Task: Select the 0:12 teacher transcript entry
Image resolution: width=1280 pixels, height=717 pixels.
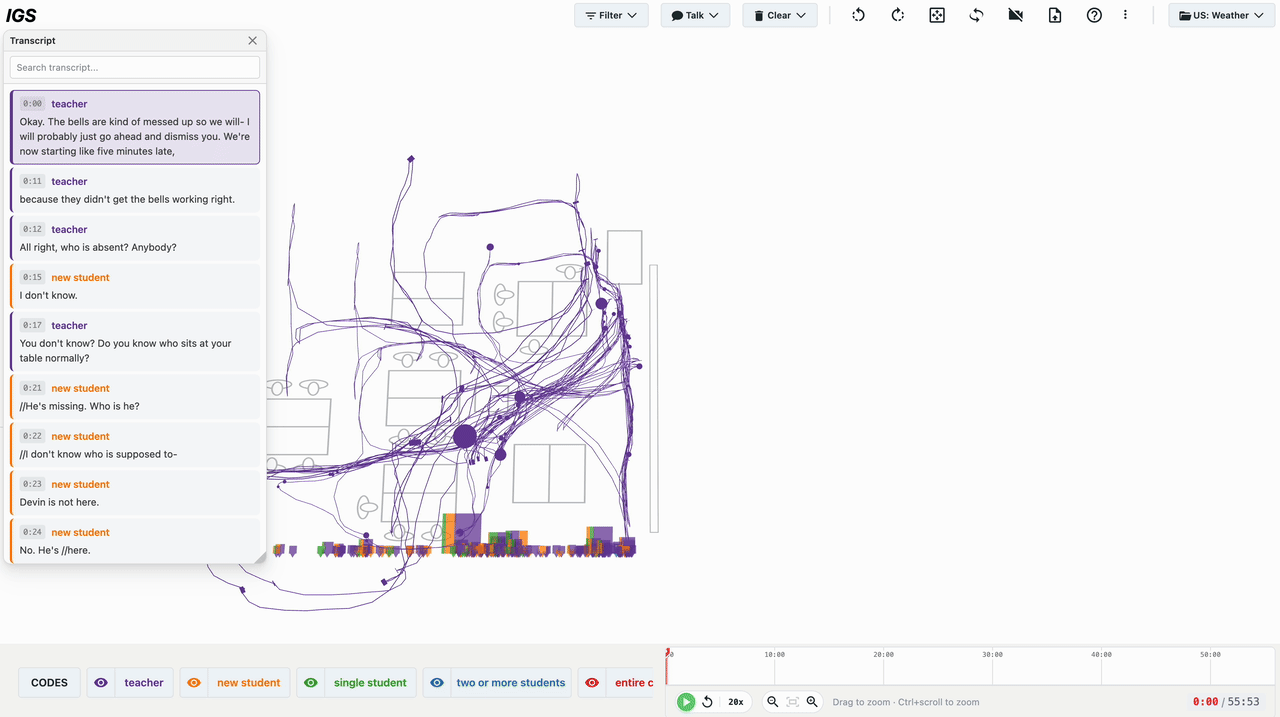Action: tap(134, 238)
